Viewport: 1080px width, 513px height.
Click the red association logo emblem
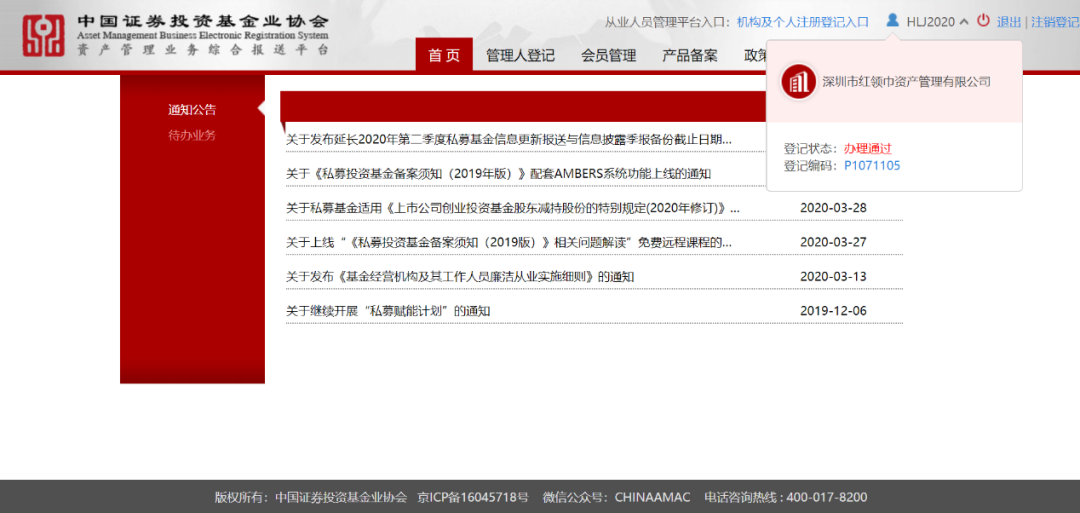pos(43,35)
